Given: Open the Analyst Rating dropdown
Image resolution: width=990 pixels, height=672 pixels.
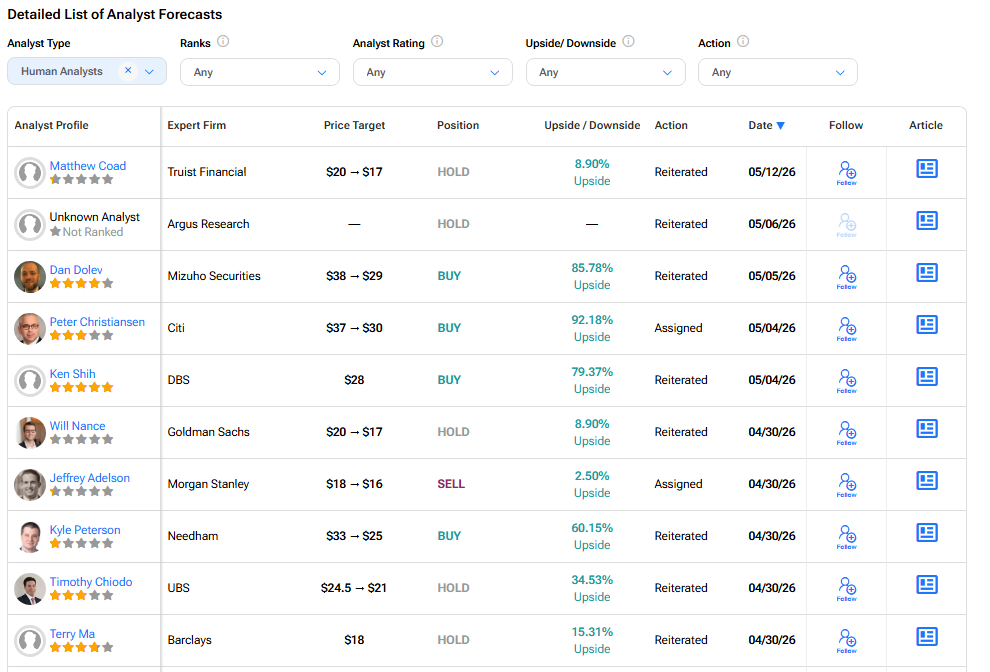Looking at the screenshot, I should [432, 72].
